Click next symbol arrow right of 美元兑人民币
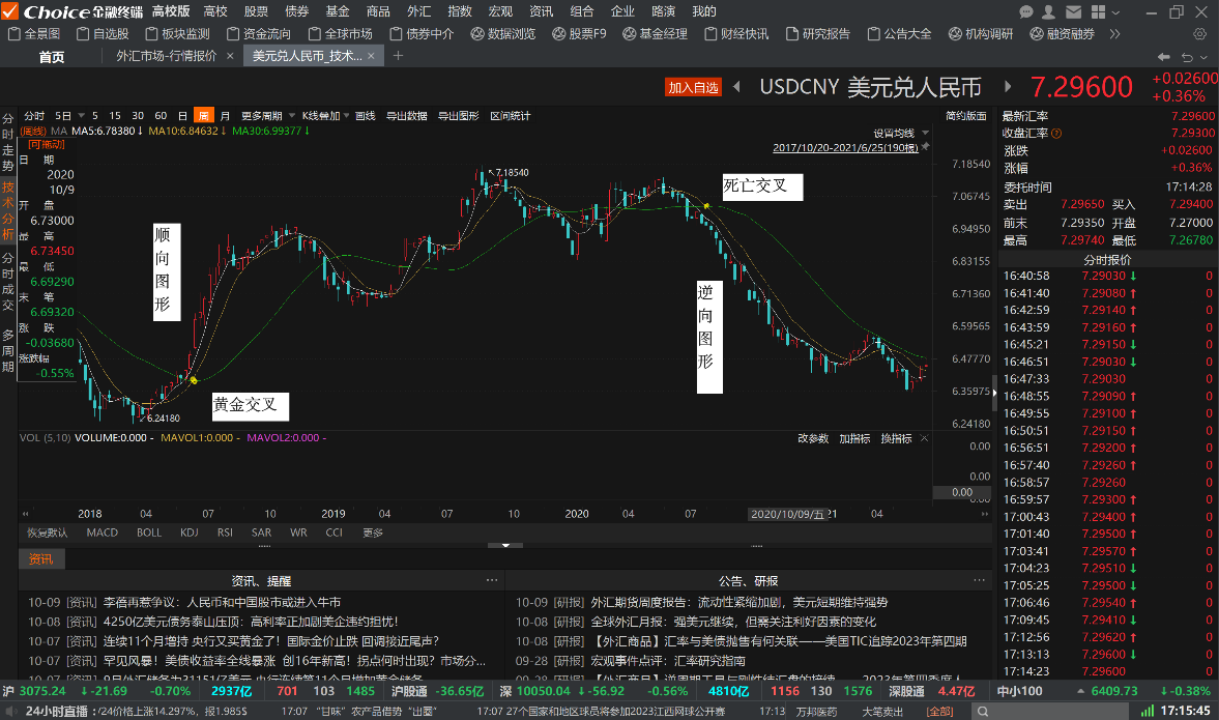The height and width of the screenshot is (720, 1219). click(1008, 87)
